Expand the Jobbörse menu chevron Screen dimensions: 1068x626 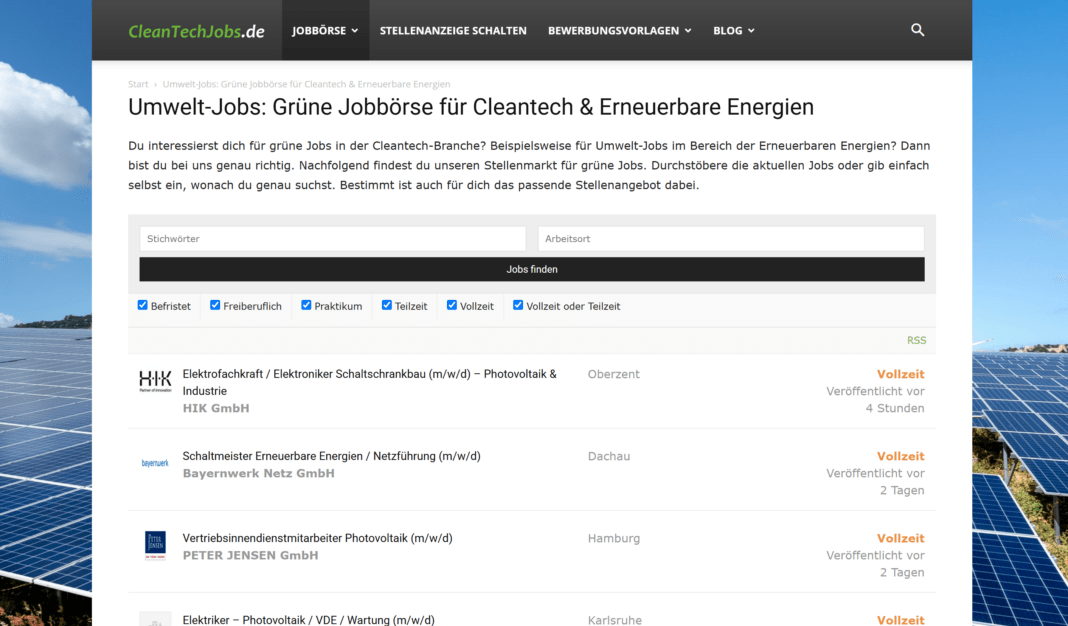(x=355, y=31)
